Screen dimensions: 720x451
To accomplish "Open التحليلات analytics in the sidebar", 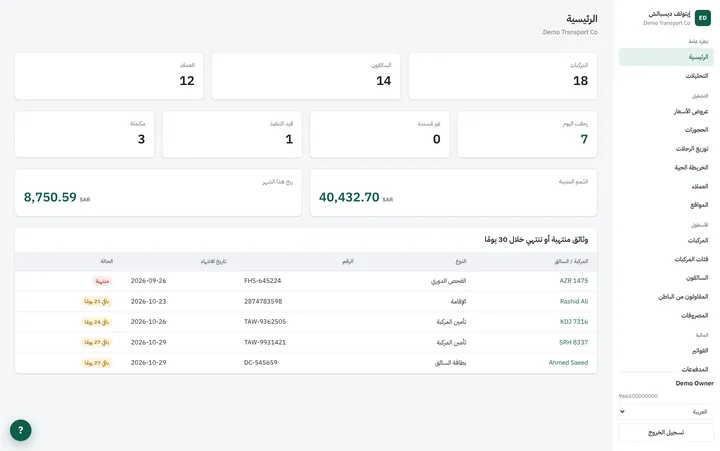I will pos(666,76).
